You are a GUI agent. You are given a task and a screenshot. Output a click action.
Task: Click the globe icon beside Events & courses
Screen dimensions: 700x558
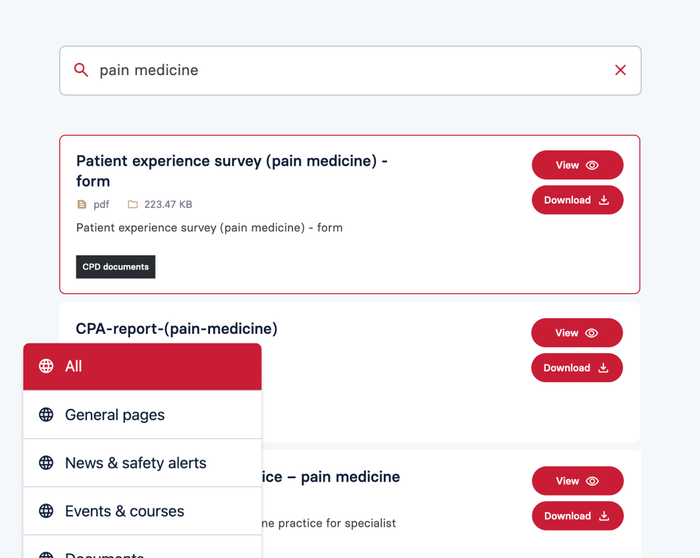pos(46,511)
